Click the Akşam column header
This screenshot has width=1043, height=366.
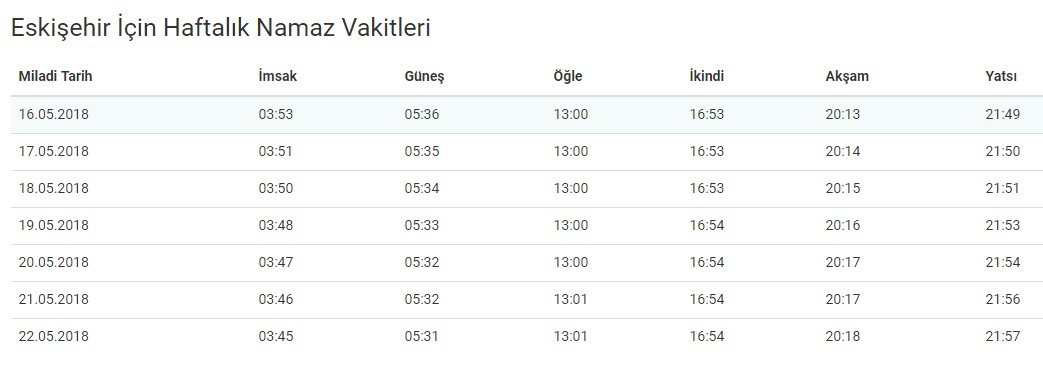847,77
